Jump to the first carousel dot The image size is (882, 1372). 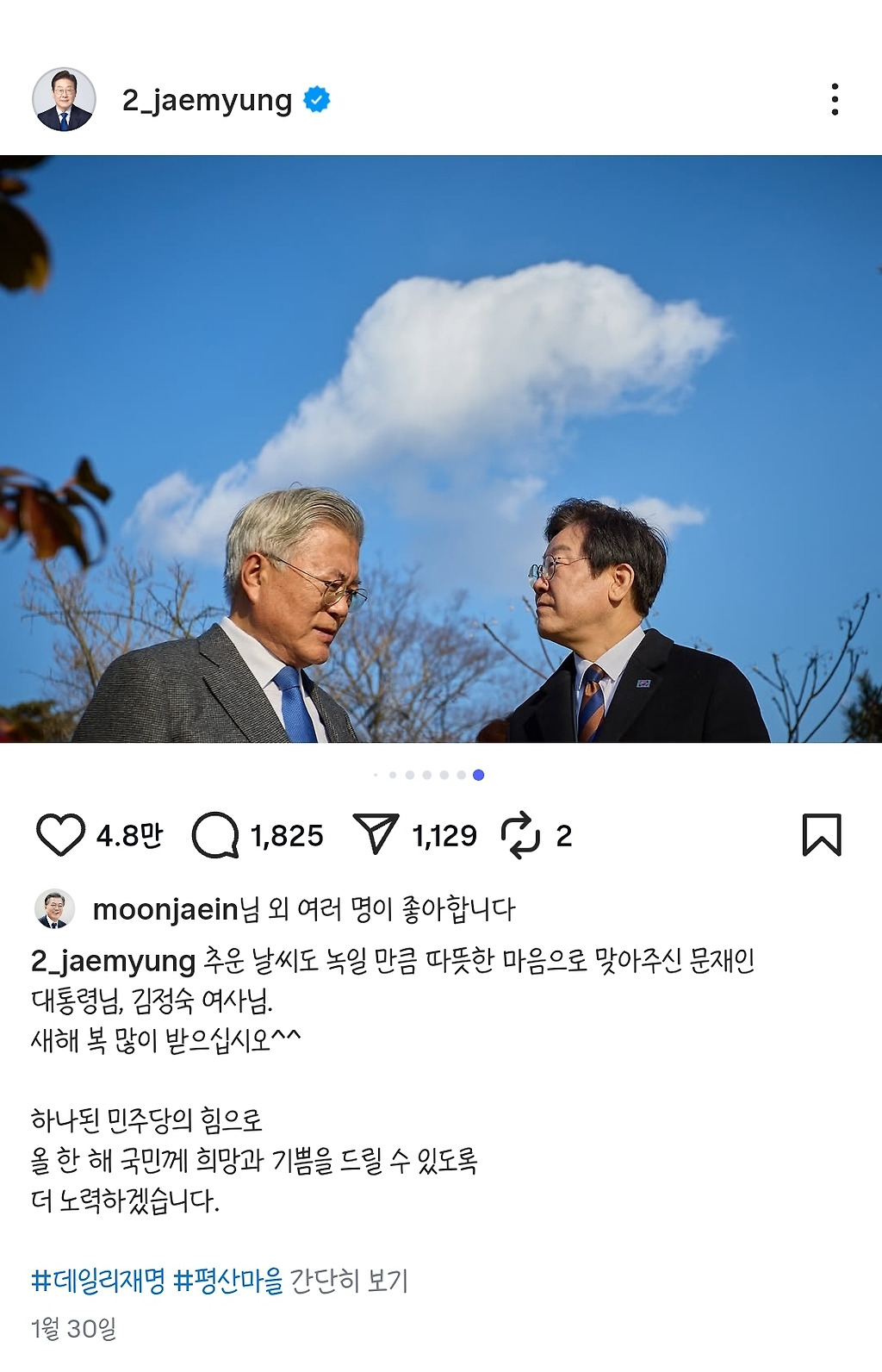tap(376, 775)
